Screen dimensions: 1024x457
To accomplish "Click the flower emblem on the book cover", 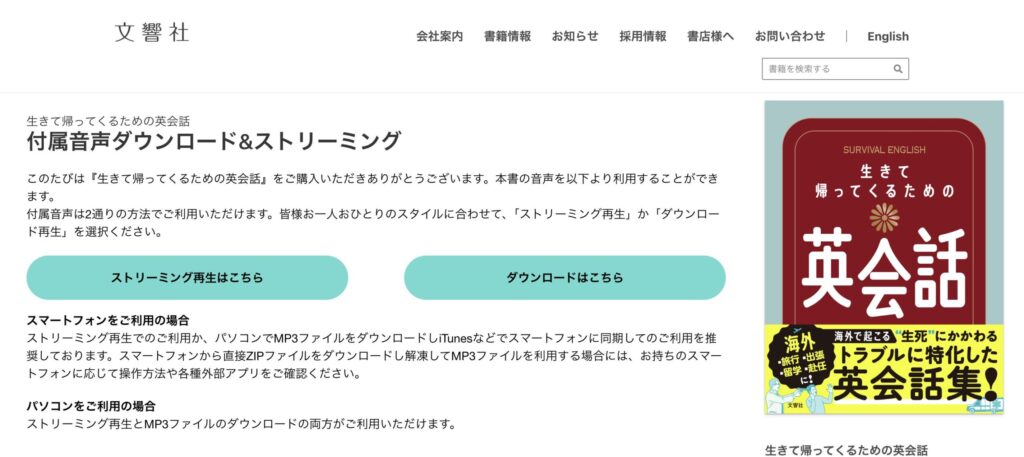I will click(884, 217).
